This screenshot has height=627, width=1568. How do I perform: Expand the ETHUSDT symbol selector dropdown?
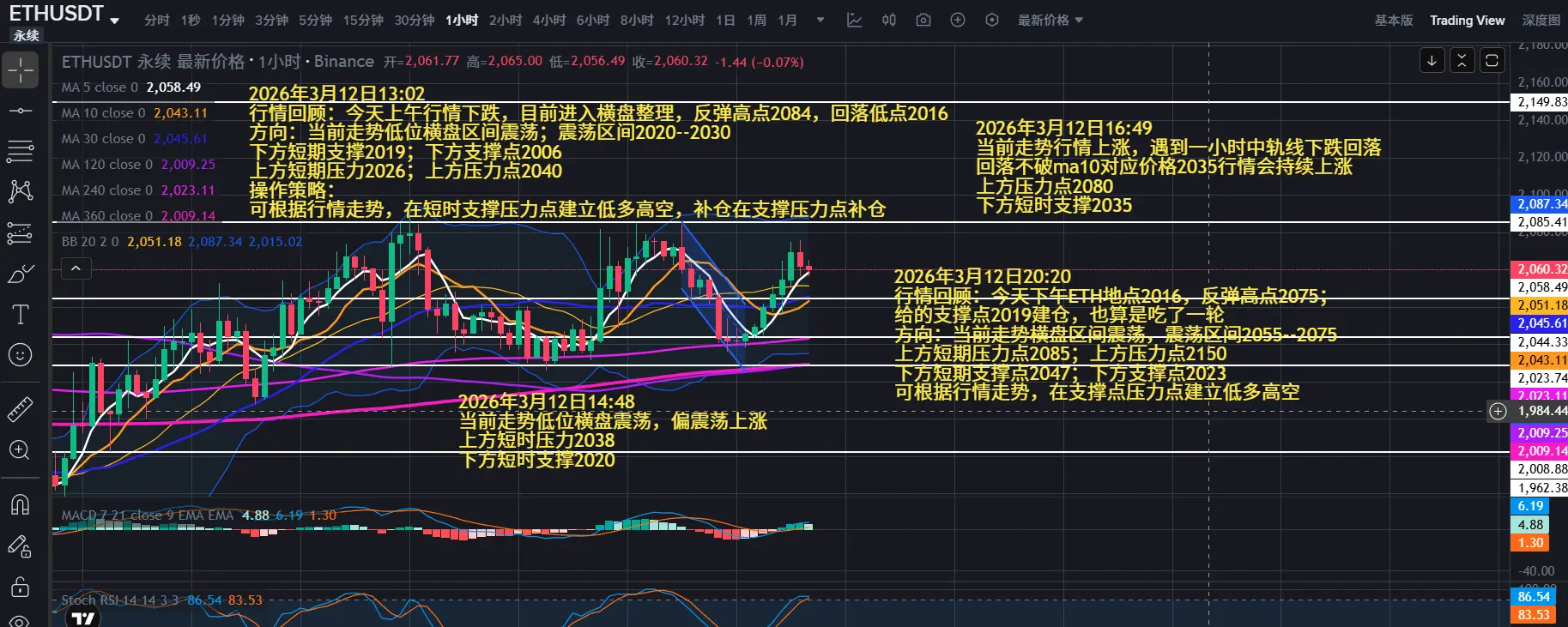click(115, 21)
